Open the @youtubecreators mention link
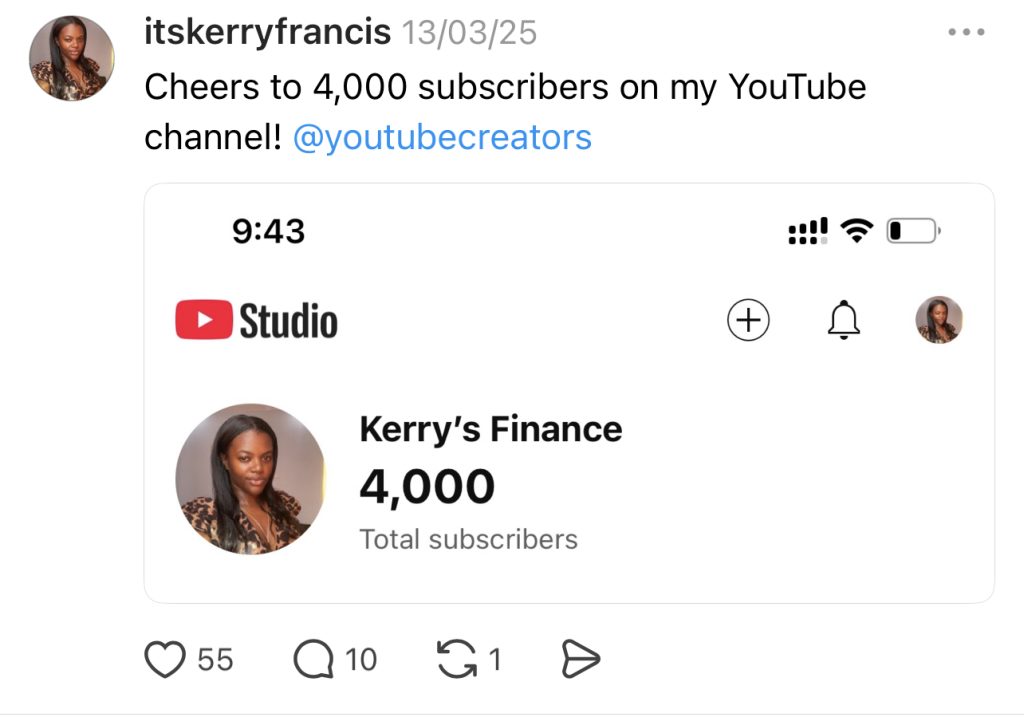 click(442, 137)
